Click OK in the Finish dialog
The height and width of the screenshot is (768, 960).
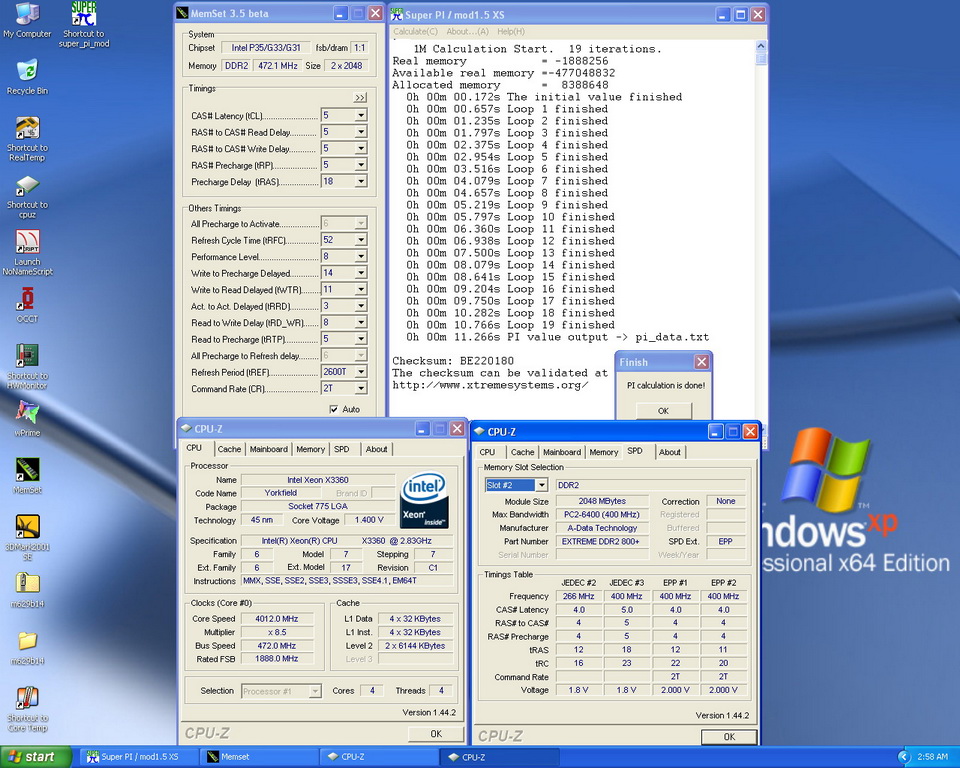pos(663,410)
